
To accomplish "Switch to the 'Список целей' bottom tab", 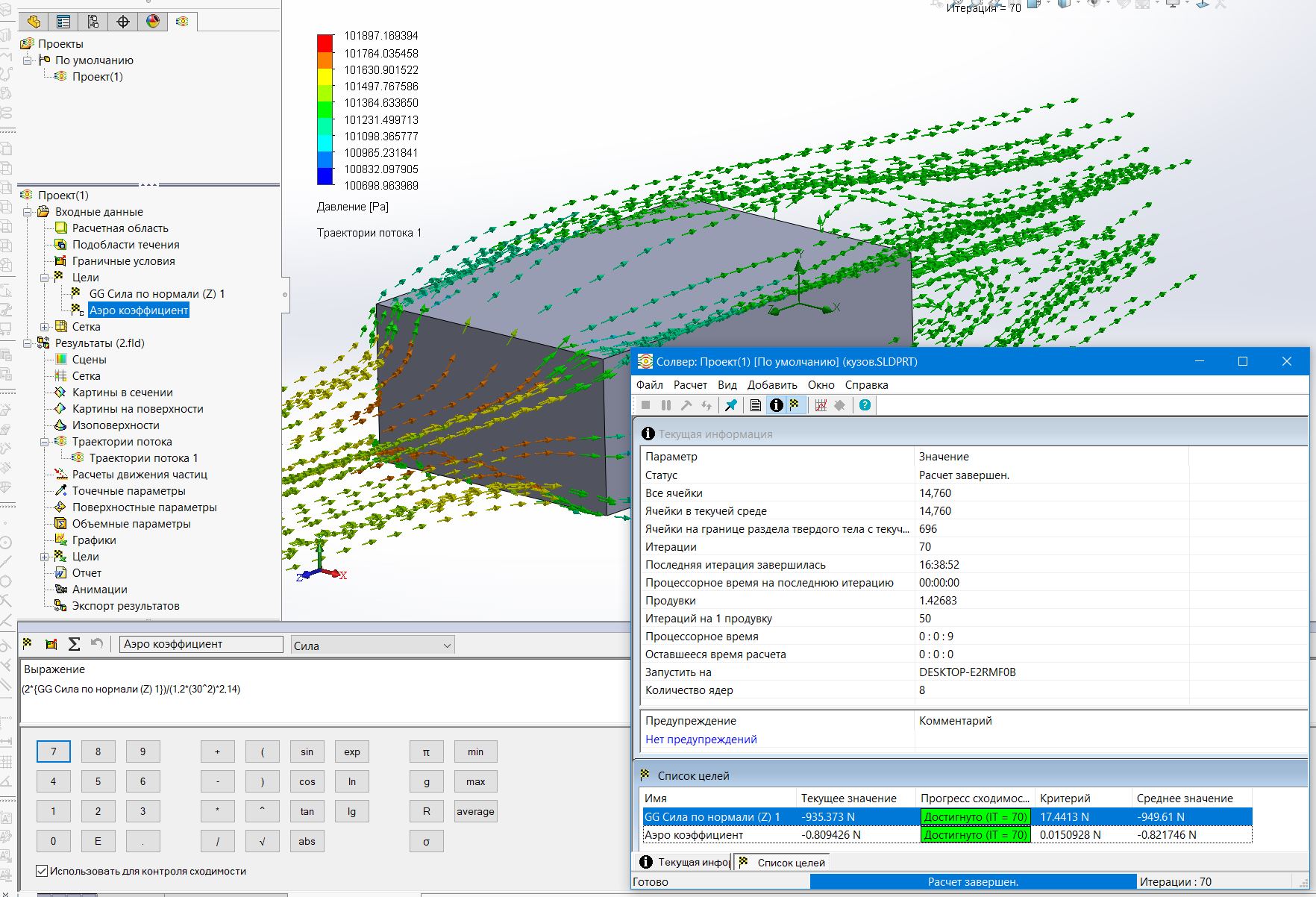I will (x=782, y=863).
